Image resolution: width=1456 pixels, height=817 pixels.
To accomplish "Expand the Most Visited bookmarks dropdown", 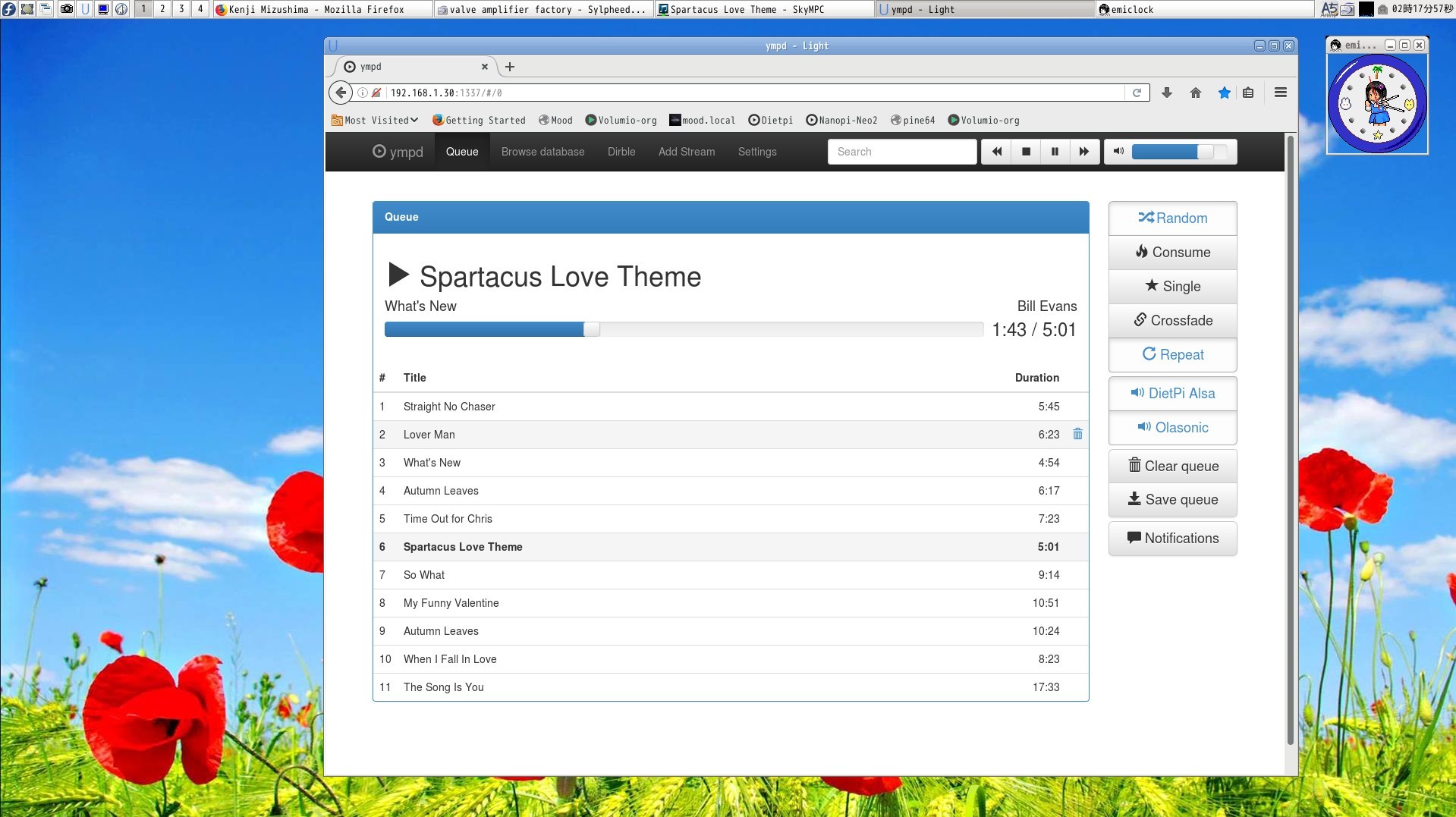I will point(376,121).
